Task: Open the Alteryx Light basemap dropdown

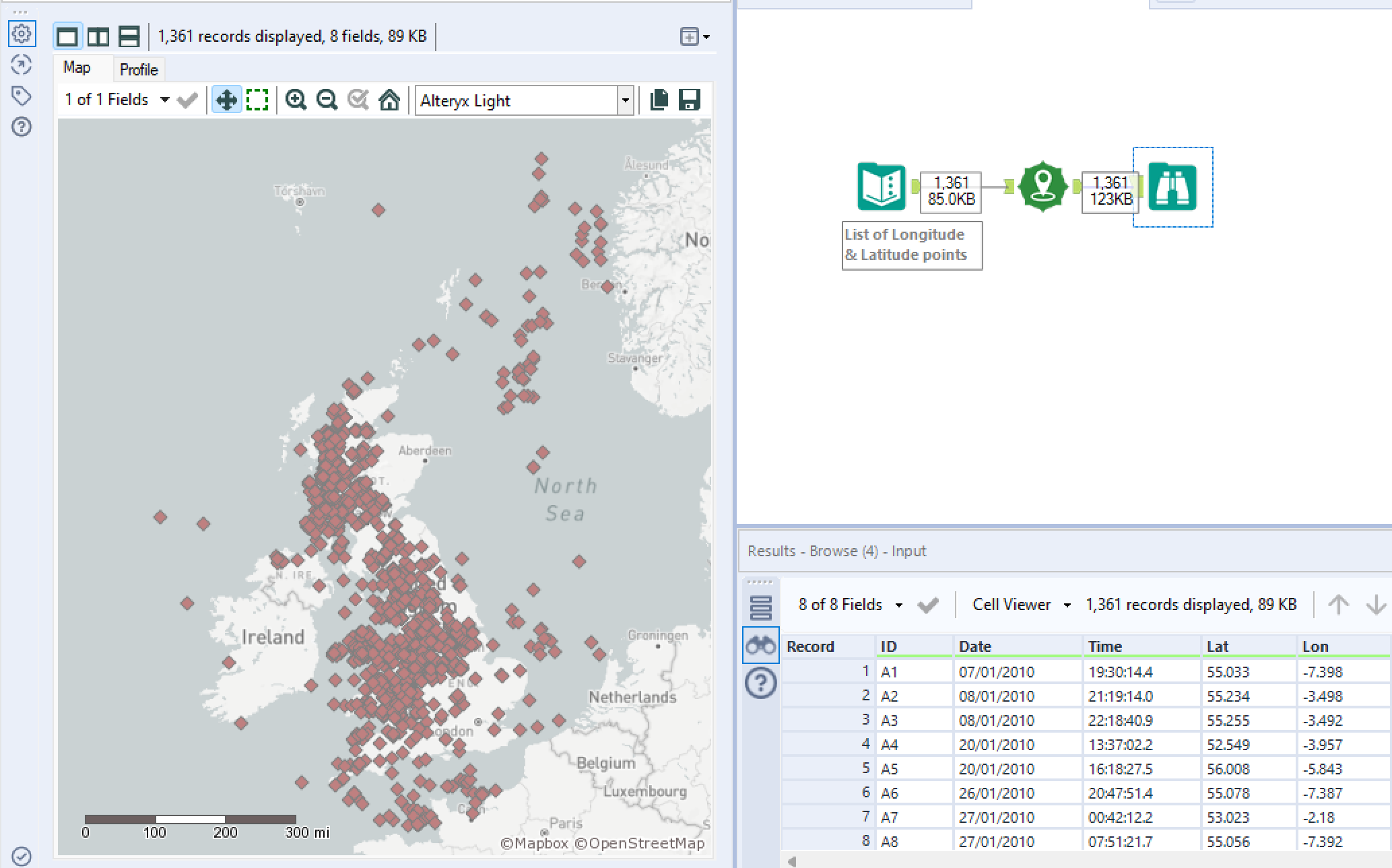Action: 625,101
